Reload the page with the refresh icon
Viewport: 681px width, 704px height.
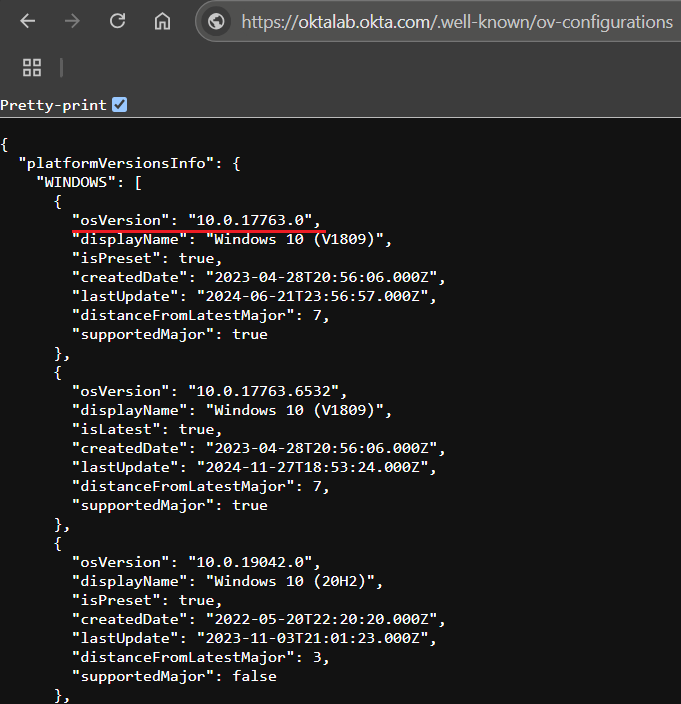[x=118, y=21]
